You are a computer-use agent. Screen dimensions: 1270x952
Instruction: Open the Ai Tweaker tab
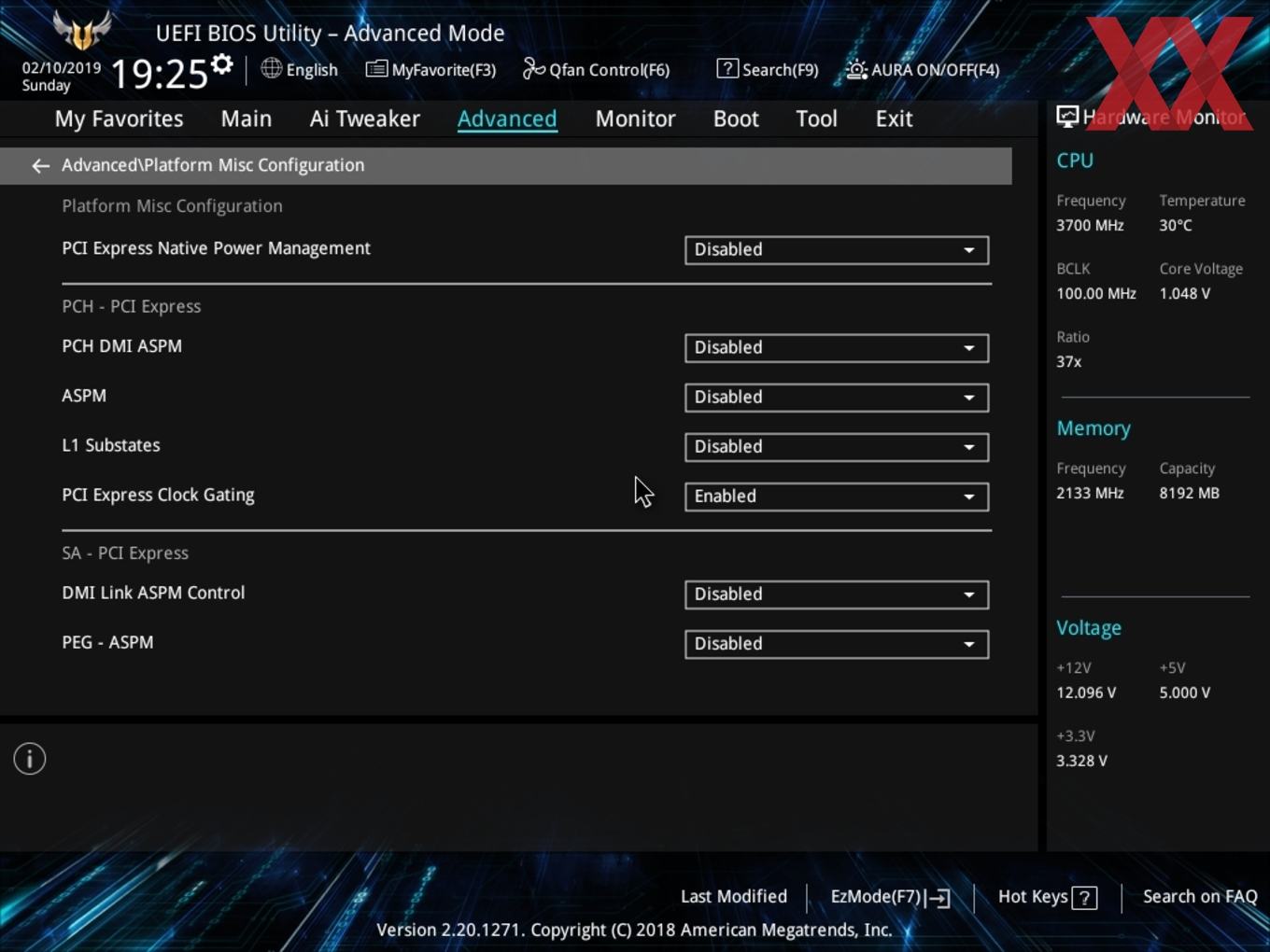365,119
